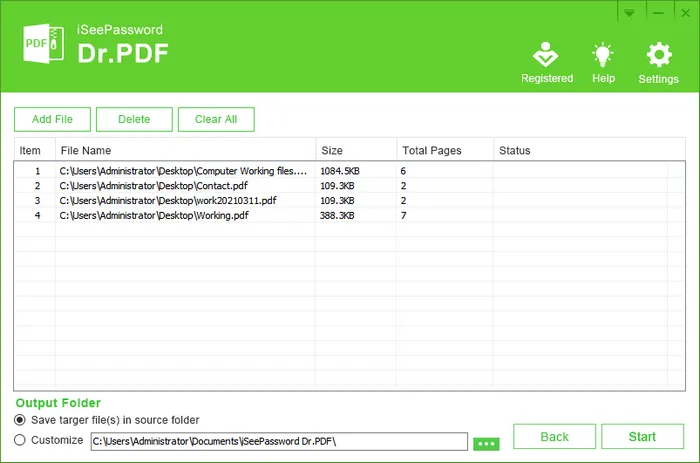Minimize the Dr.PDF window
The width and height of the screenshot is (700, 463).
tap(658, 13)
